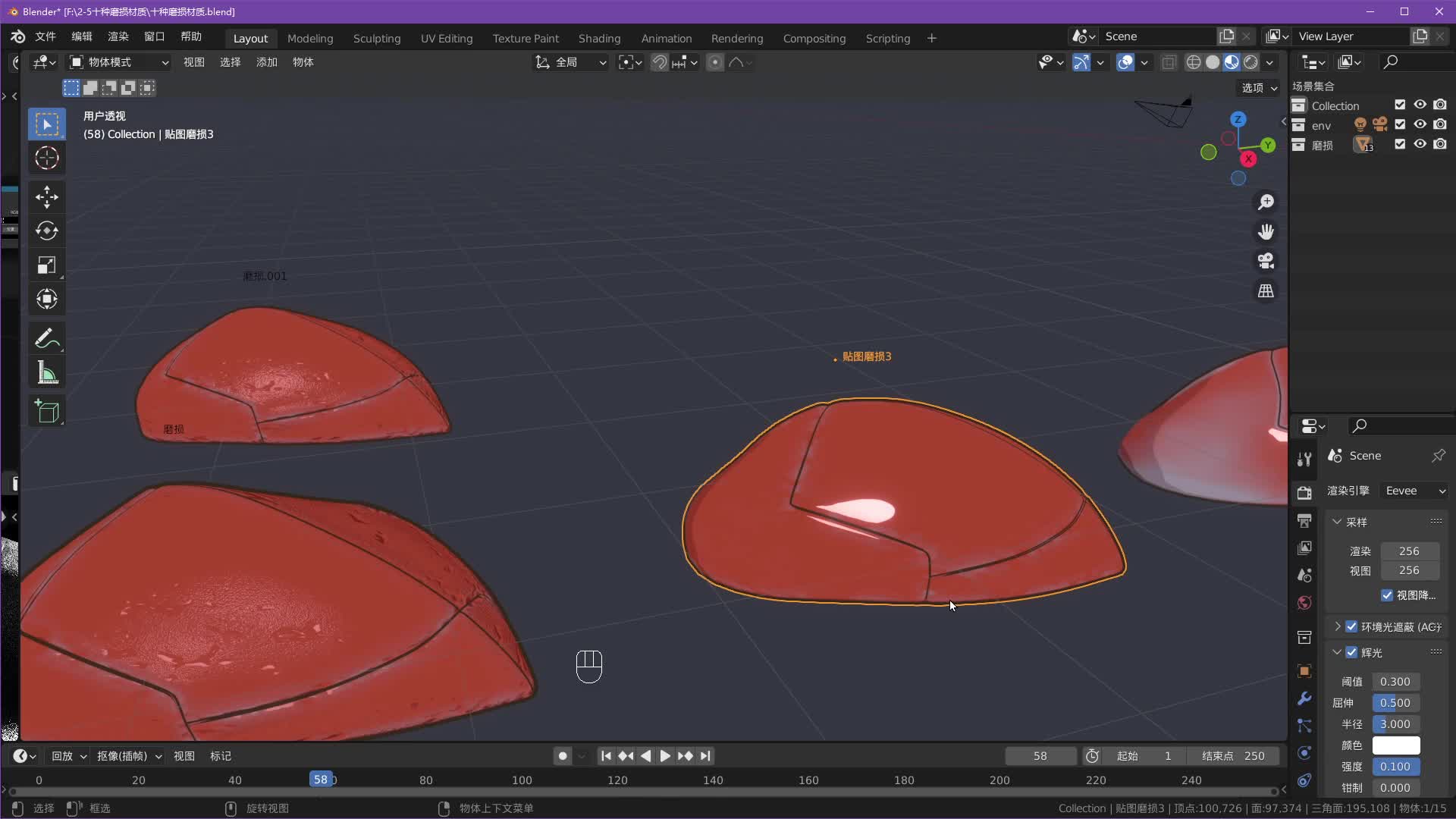The image size is (1456, 819).
Task: Switch perspective/orthographic grid icon
Action: 1266,291
